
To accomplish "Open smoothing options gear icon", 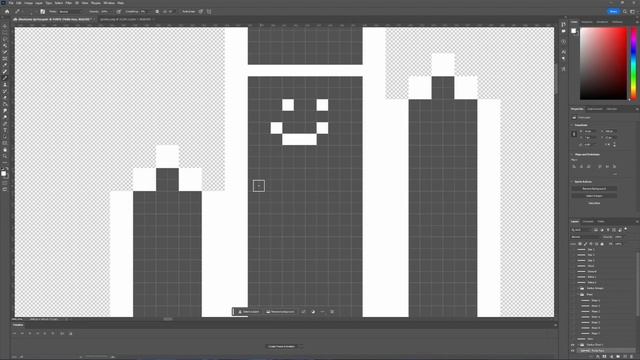I will tap(157, 11).
